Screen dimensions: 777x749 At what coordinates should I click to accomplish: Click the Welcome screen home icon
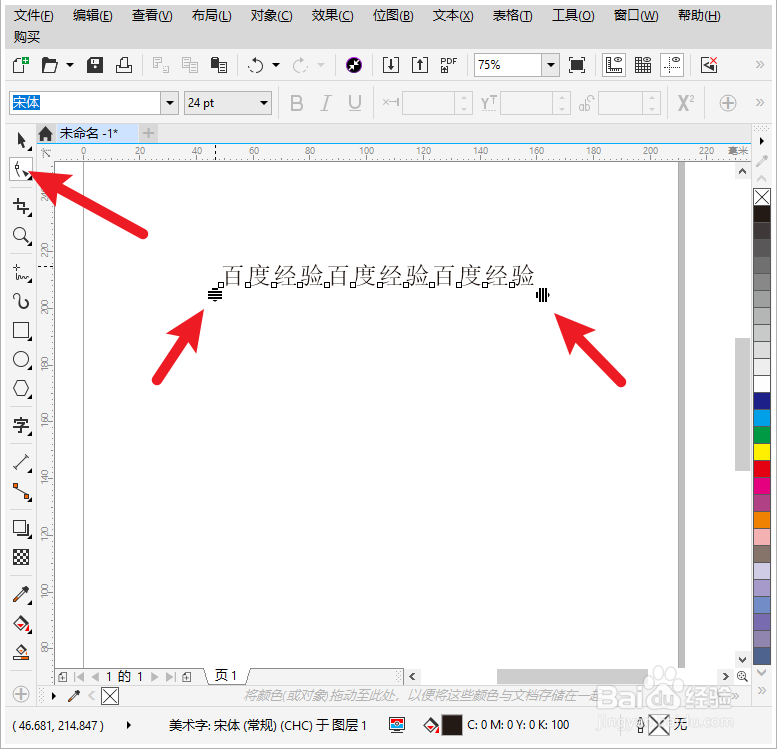pyautogui.click(x=46, y=133)
